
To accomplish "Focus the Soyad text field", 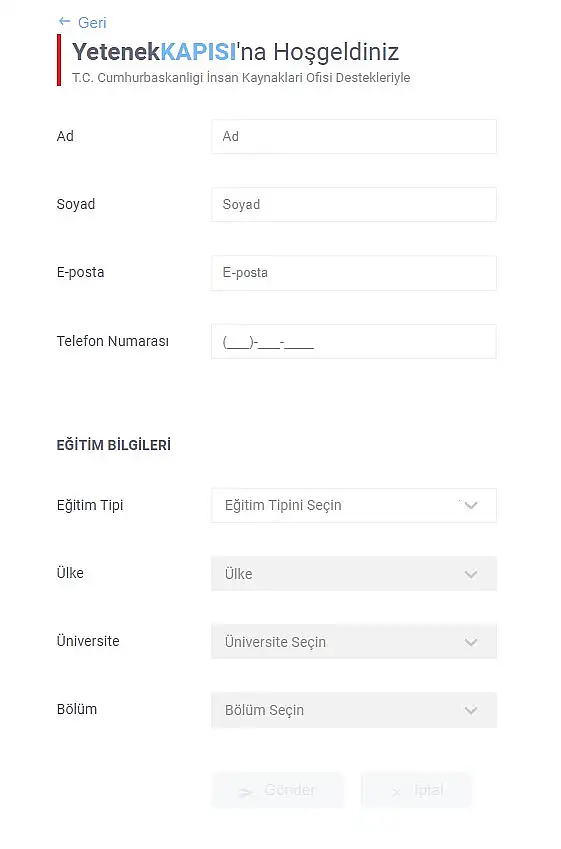I will tap(354, 205).
